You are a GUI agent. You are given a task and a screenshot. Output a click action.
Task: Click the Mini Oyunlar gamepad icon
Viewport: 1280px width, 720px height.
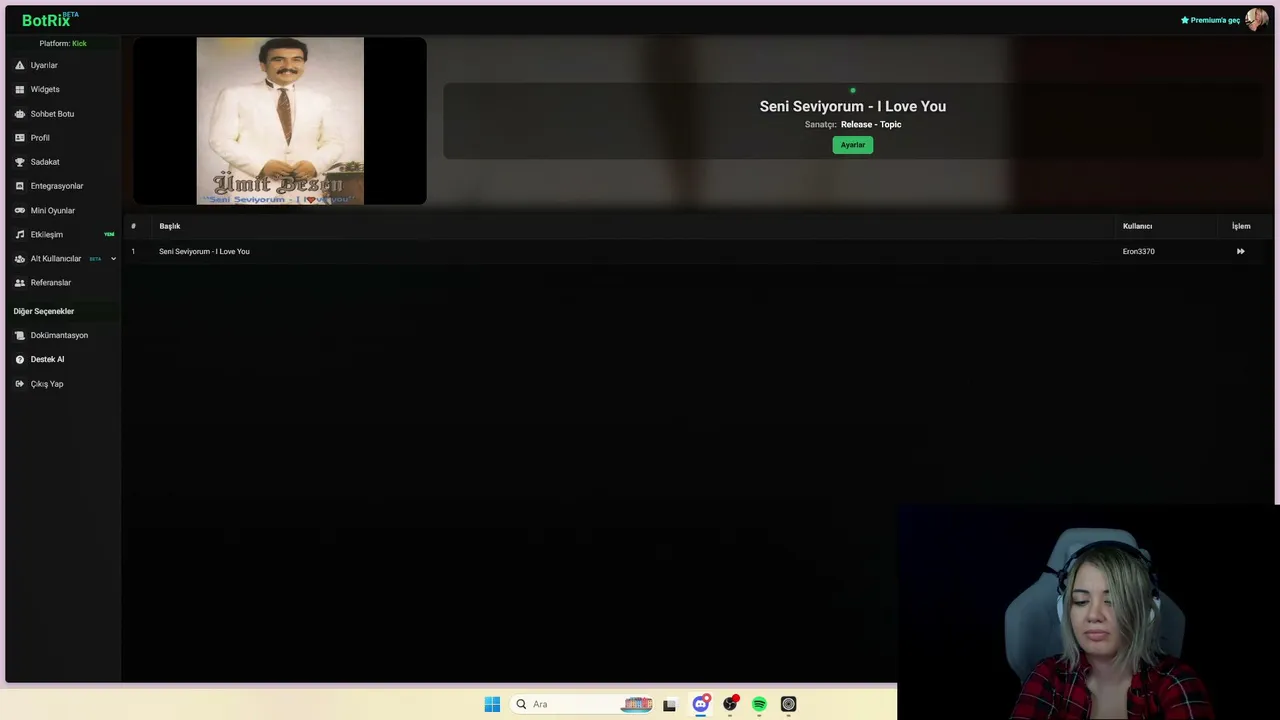click(x=19, y=211)
